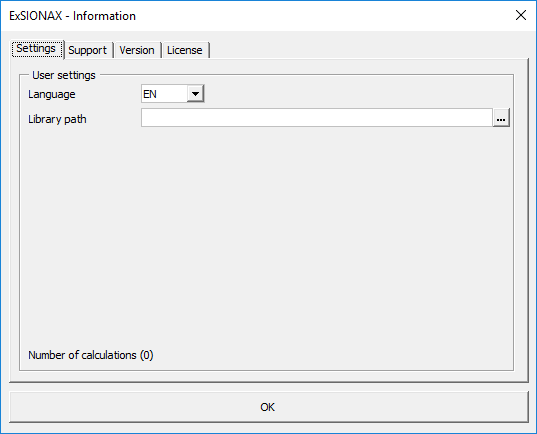
Task: Click the 'Language' label
Action: coord(52,94)
